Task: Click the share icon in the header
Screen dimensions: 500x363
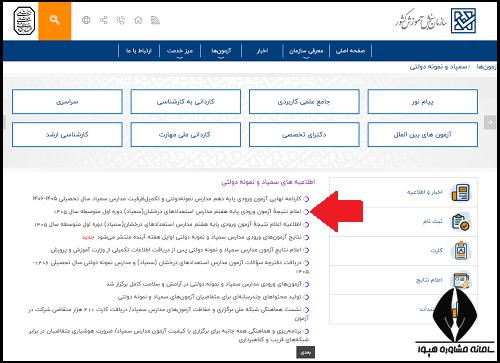Action: [x=104, y=20]
